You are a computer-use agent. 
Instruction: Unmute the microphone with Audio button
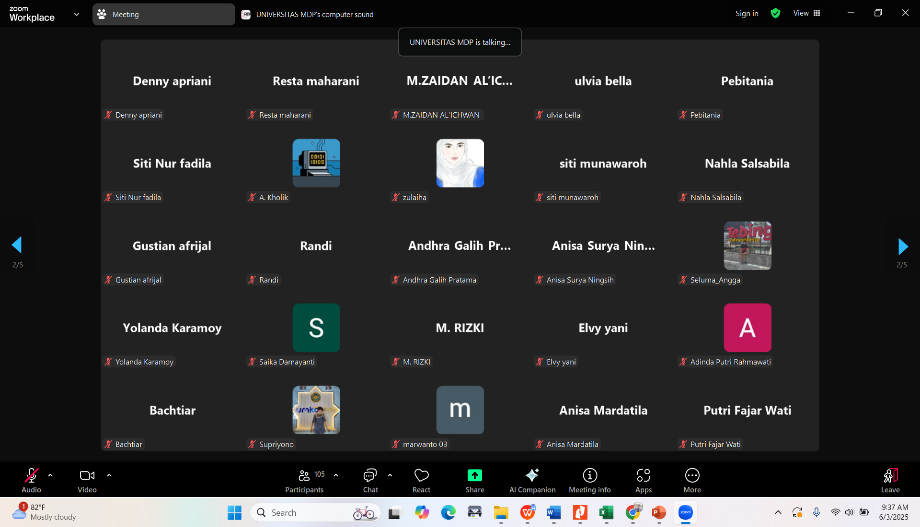(31, 479)
